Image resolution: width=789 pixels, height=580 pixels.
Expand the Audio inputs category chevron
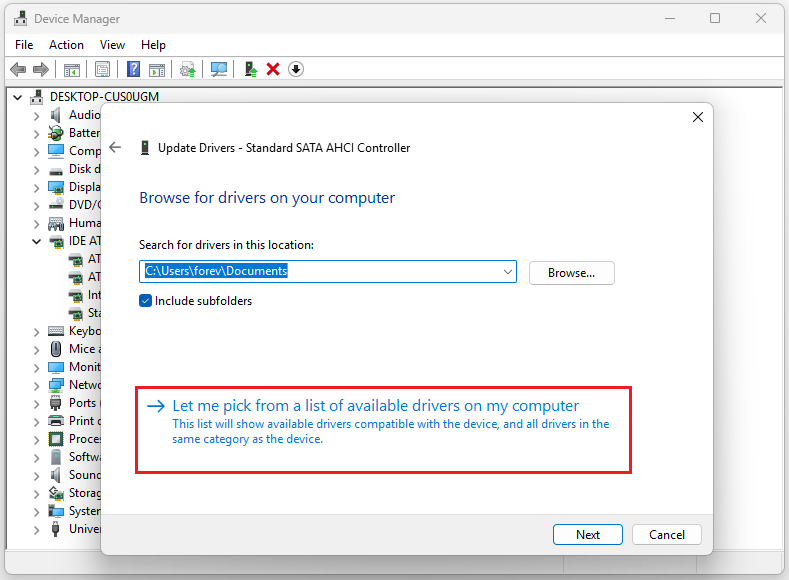click(x=36, y=116)
